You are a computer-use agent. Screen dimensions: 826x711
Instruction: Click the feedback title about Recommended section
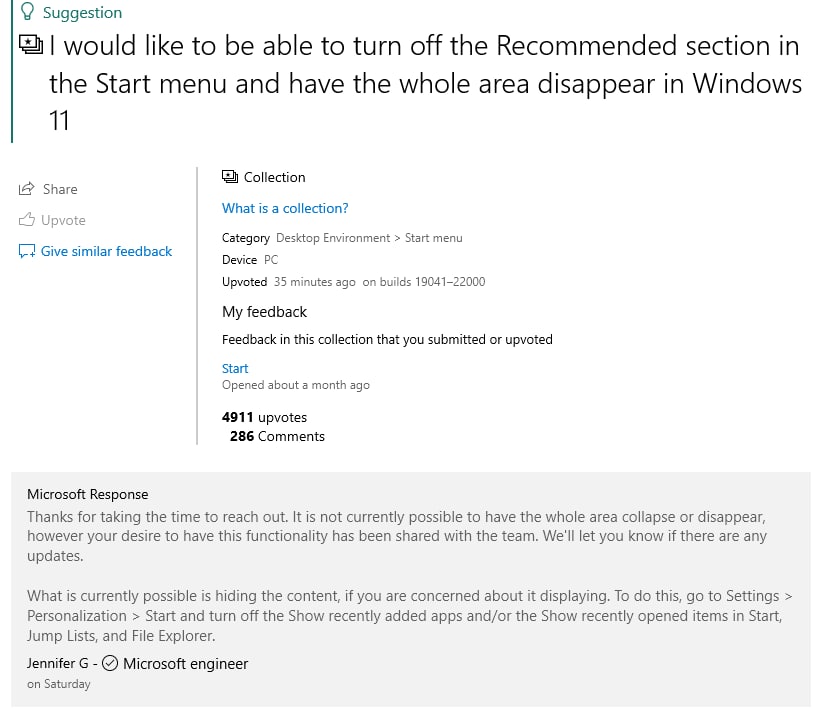[425, 83]
